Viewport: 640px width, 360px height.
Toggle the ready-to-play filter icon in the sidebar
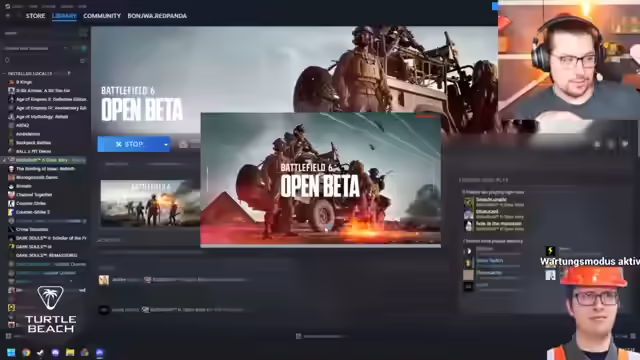84,48
